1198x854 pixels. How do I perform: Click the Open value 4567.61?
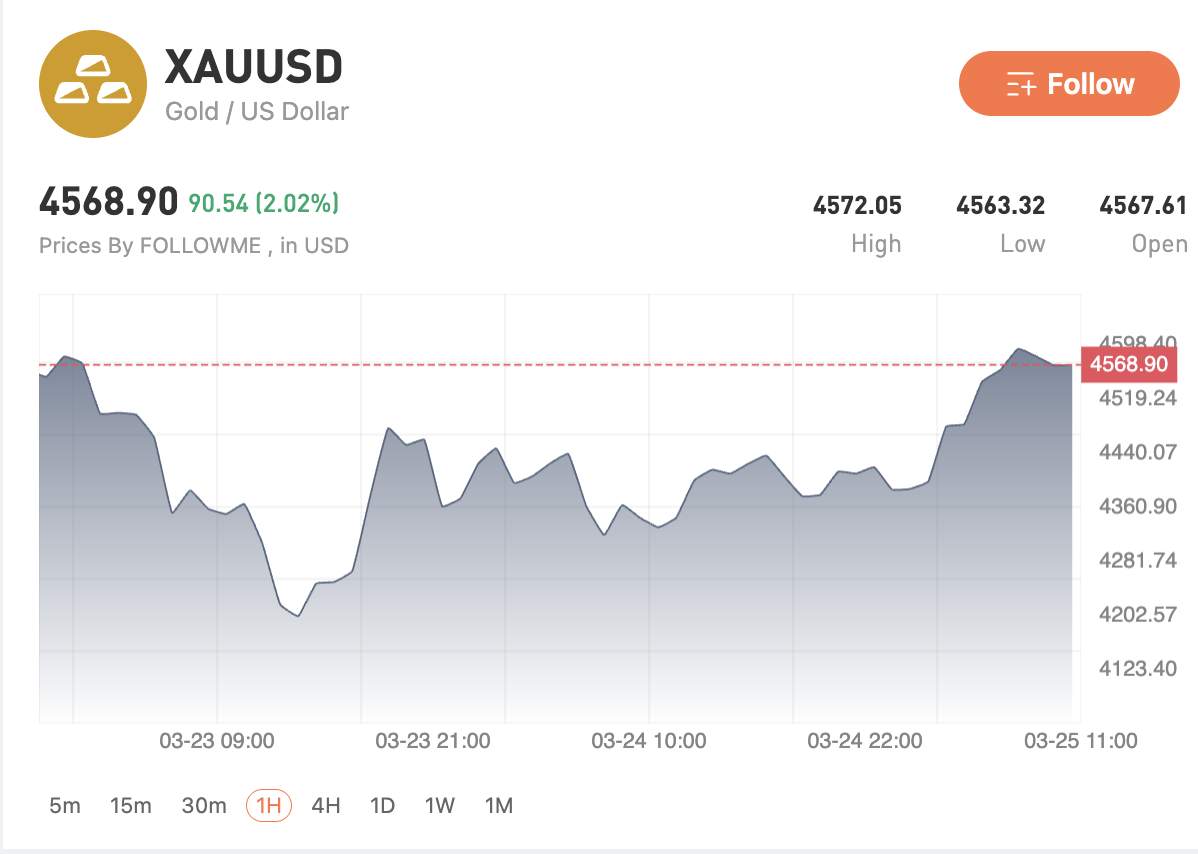tap(1144, 205)
